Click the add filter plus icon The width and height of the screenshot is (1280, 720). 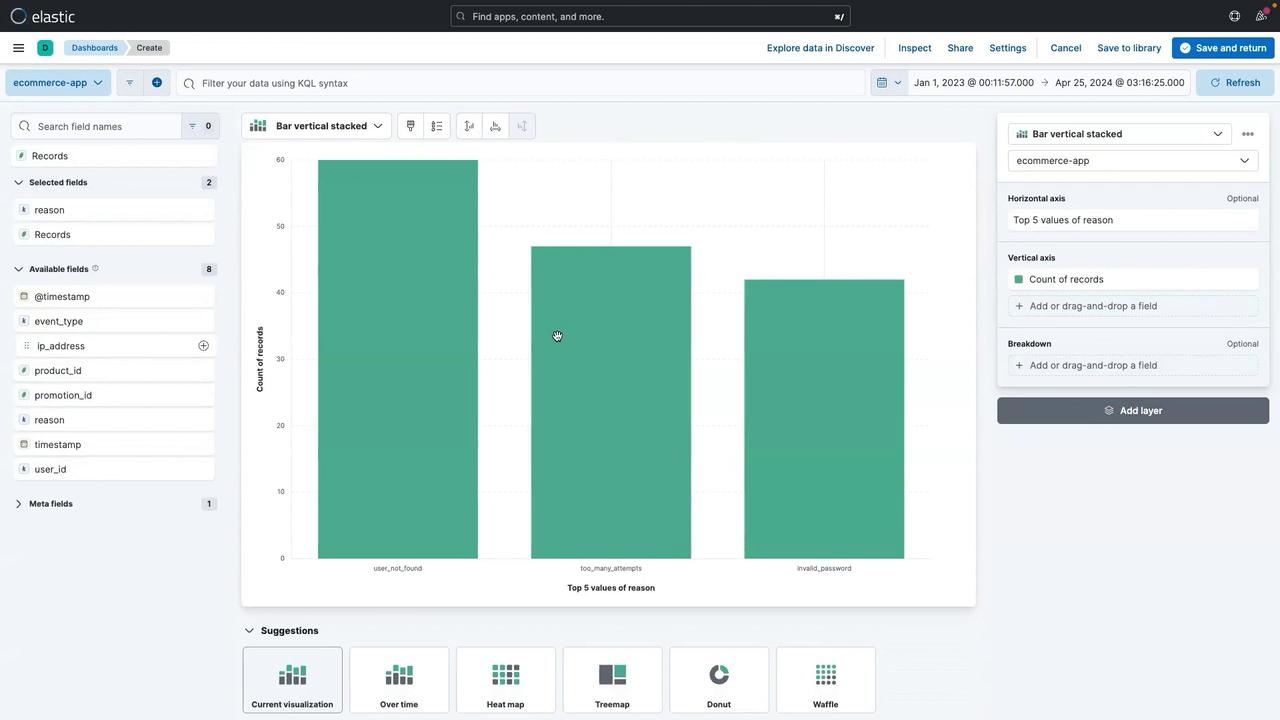point(156,83)
